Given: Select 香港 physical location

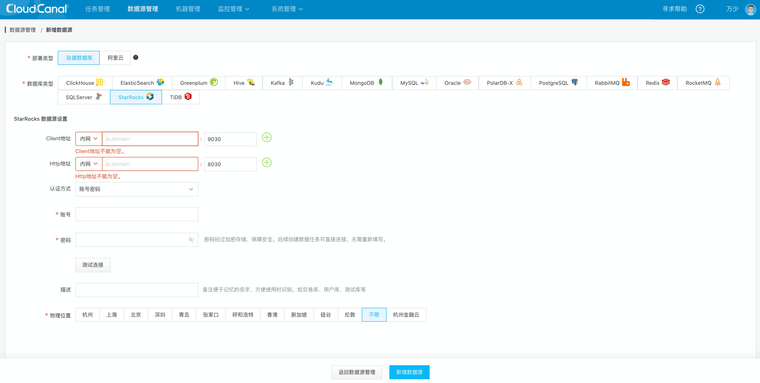Looking at the screenshot, I should pos(272,315).
